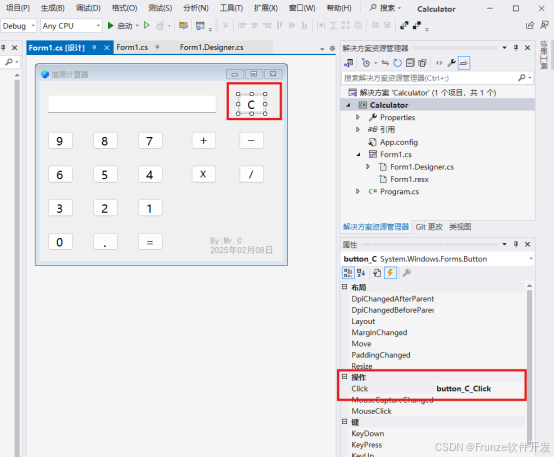The height and width of the screenshot is (458, 554).
Task: Select the C clear button on form
Action: [251, 104]
